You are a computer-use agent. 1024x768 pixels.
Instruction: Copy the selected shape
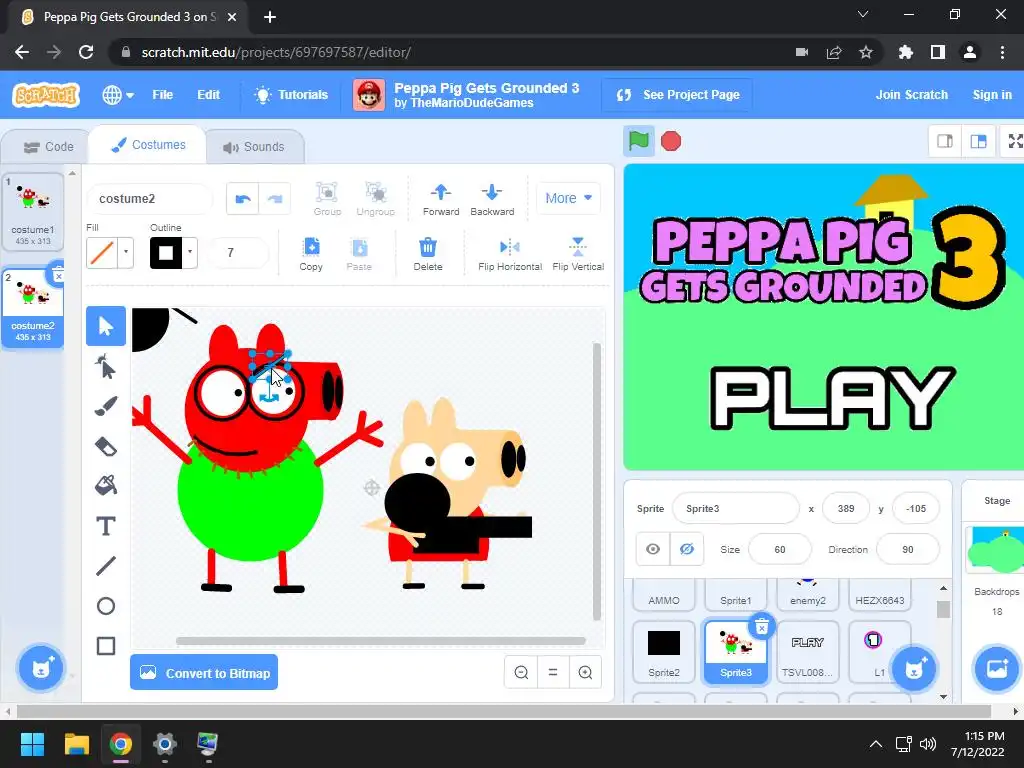click(x=311, y=254)
